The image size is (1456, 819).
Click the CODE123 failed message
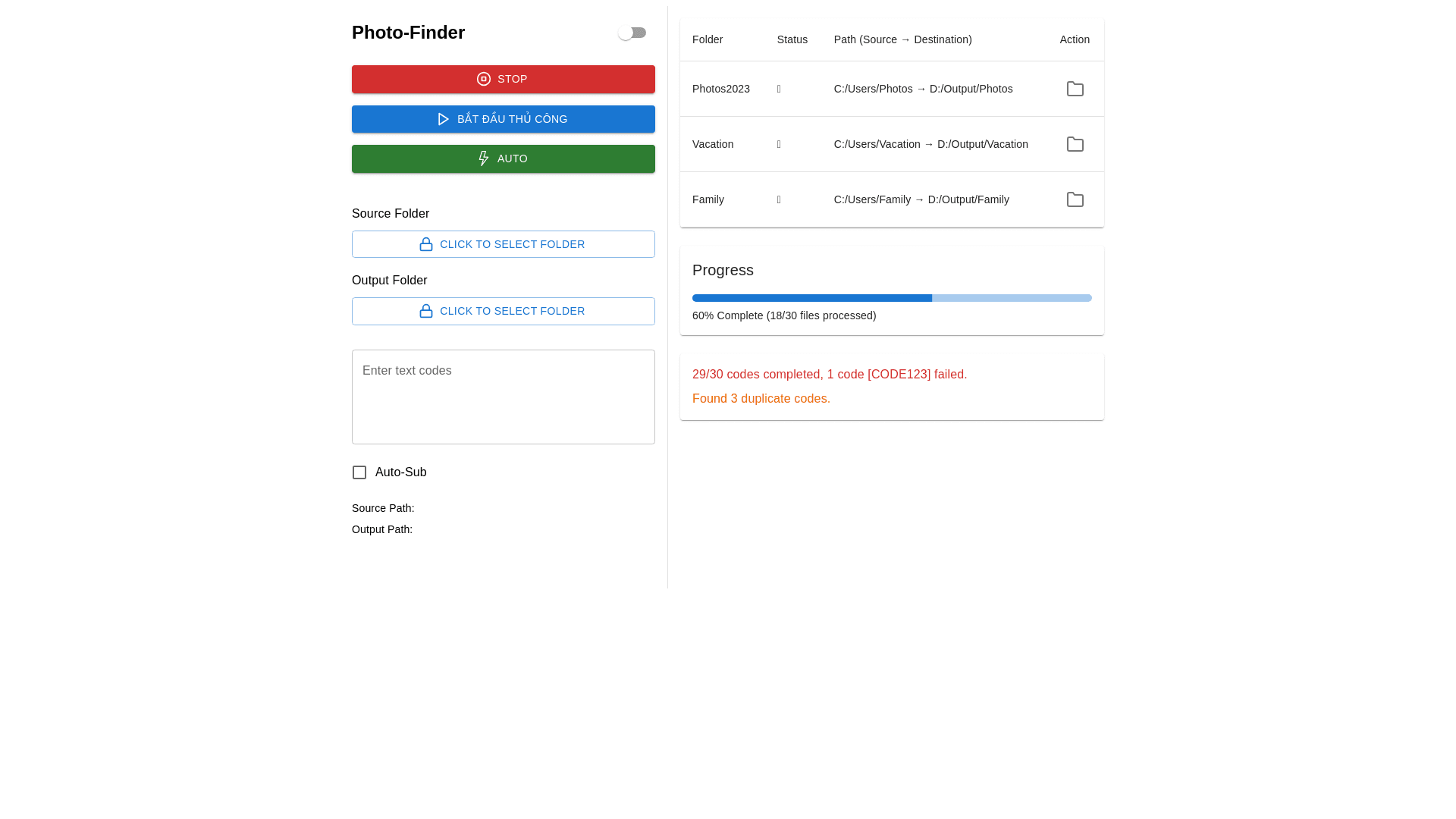829,375
